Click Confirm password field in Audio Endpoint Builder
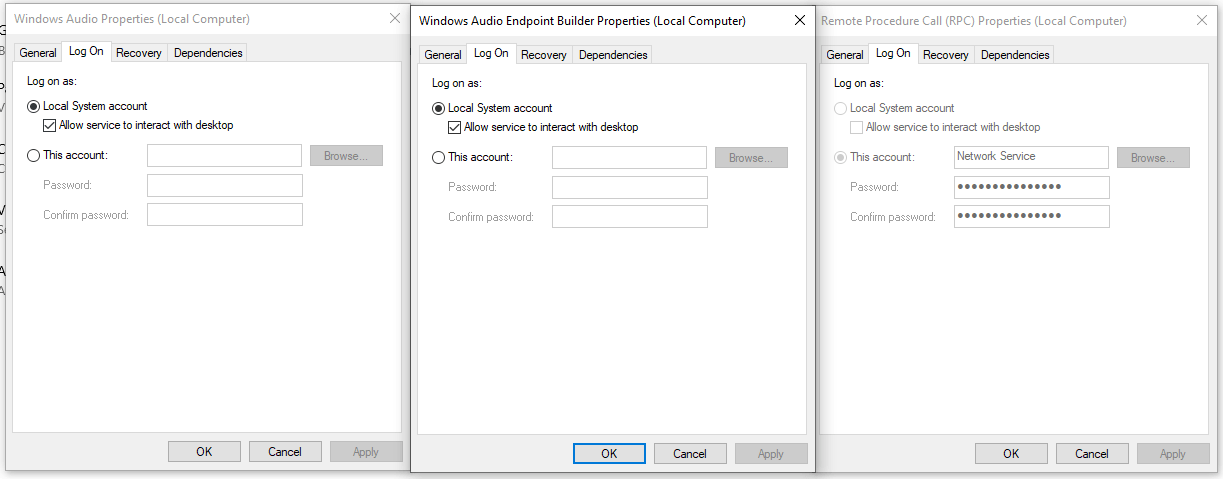1223x479 pixels. (630, 217)
